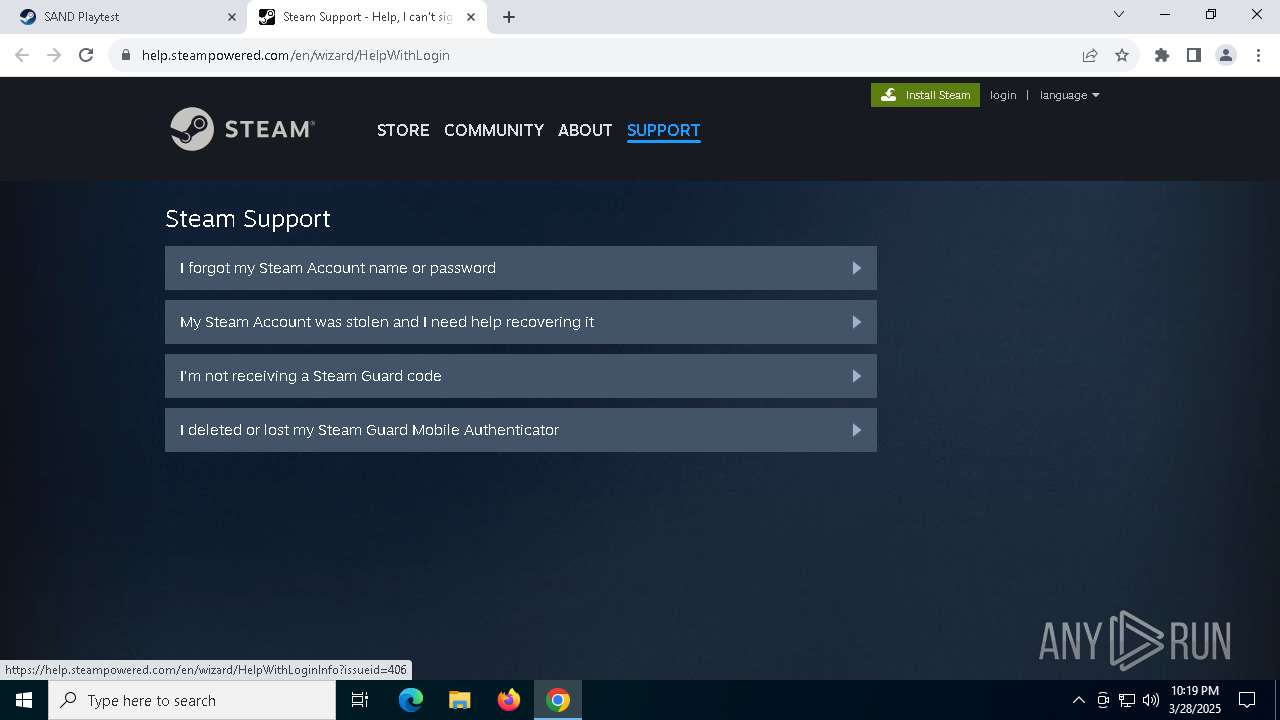
Task: Open File Explorer from taskbar
Action: click(x=460, y=700)
